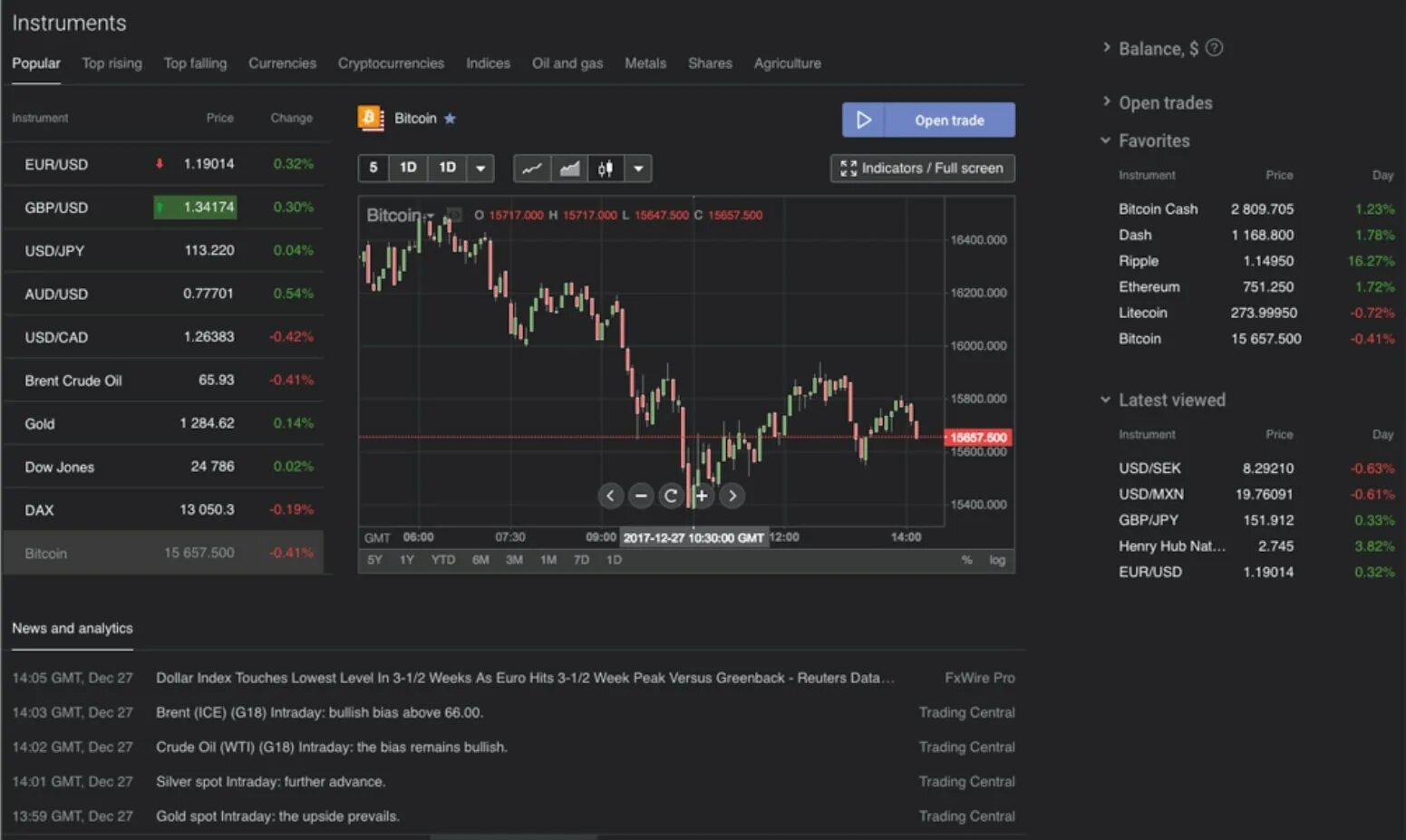Set chart range to 5Y
The image size is (1406, 840).
tap(374, 560)
